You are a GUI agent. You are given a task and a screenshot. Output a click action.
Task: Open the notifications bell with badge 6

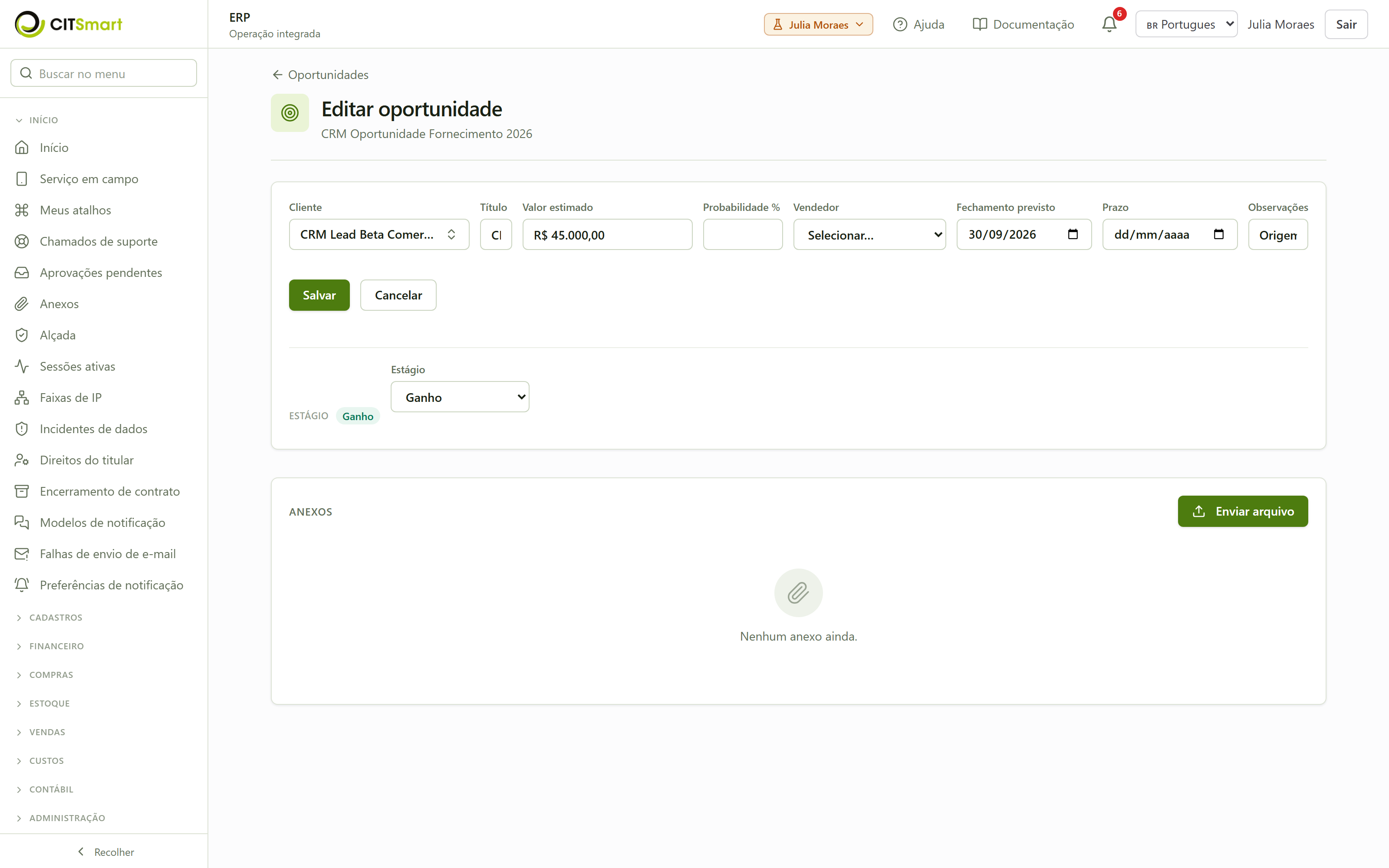pyautogui.click(x=1109, y=24)
